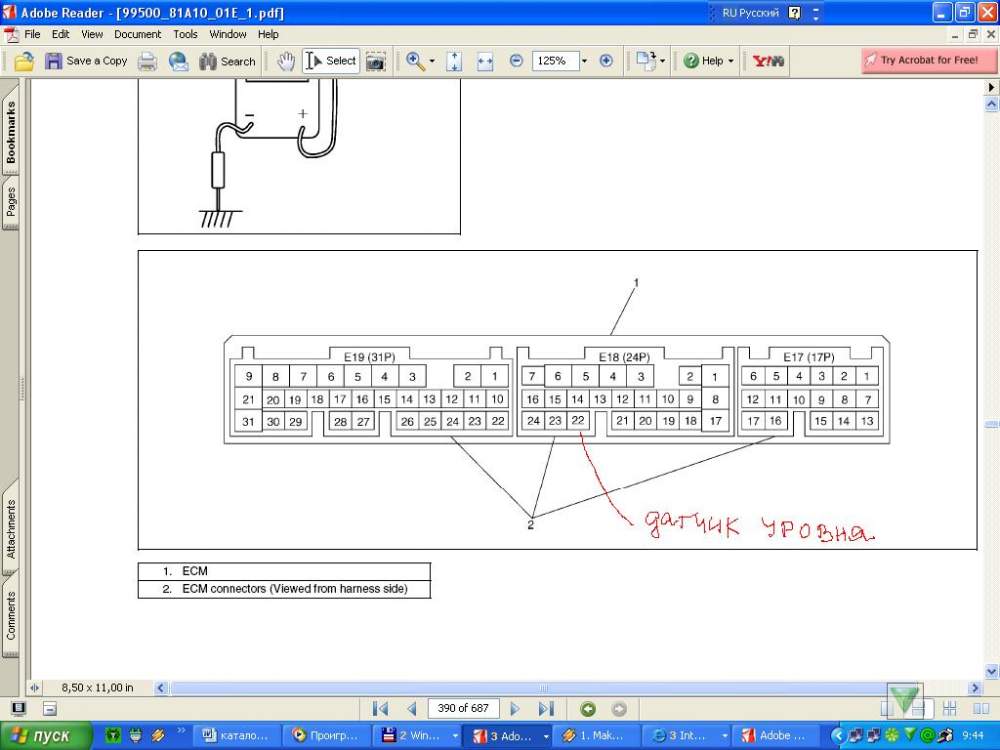
Task: Click the Fit Width icon
Action: pyautogui.click(x=485, y=61)
